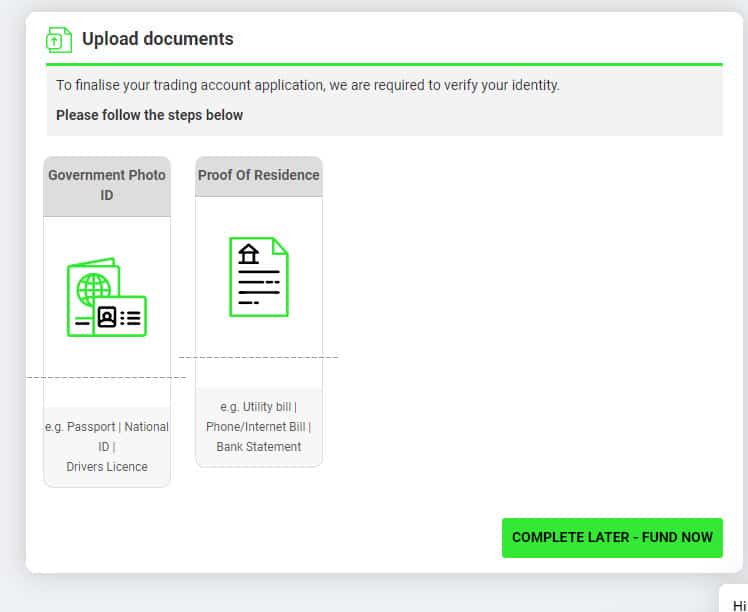This screenshot has width=748, height=612.
Task: Click the upload documents icon in header
Action: coord(59,40)
